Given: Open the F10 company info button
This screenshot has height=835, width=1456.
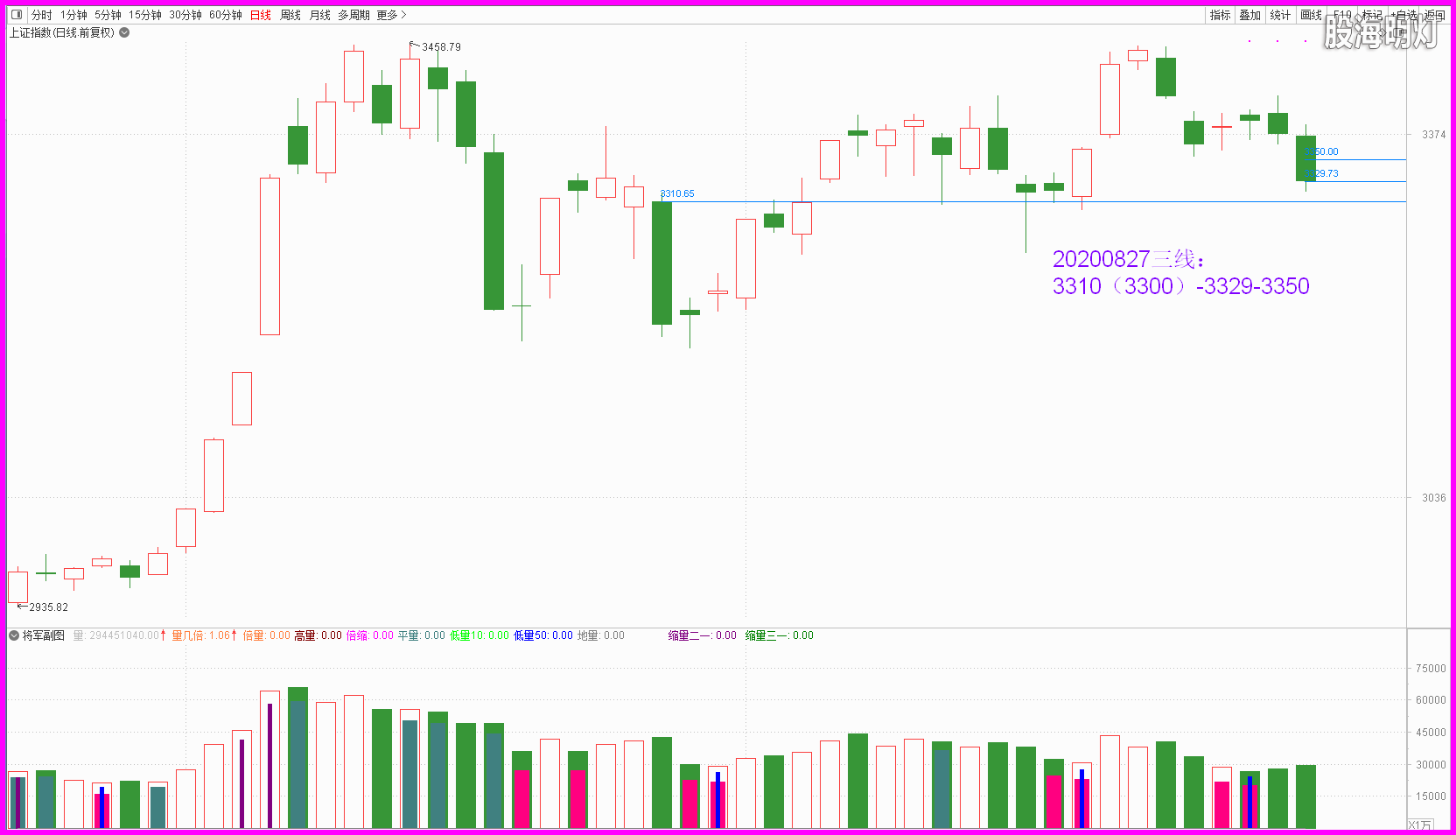Looking at the screenshot, I should point(1343,15).
